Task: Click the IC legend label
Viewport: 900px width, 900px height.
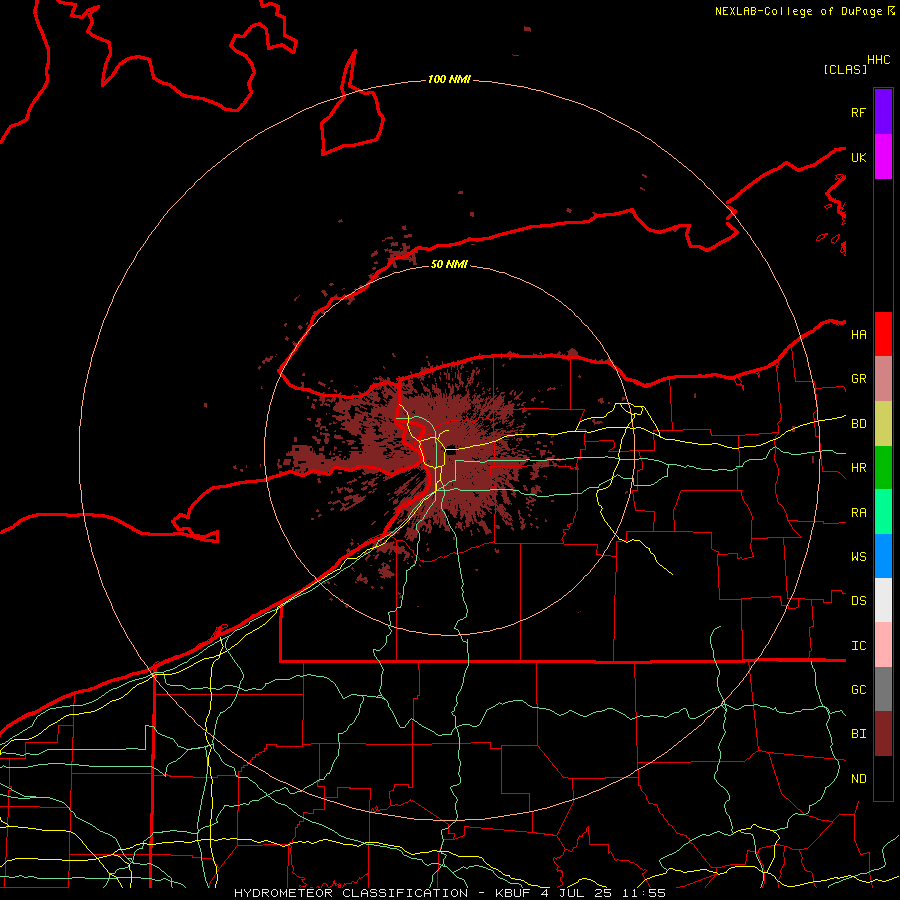Action: tap(858, 646)
